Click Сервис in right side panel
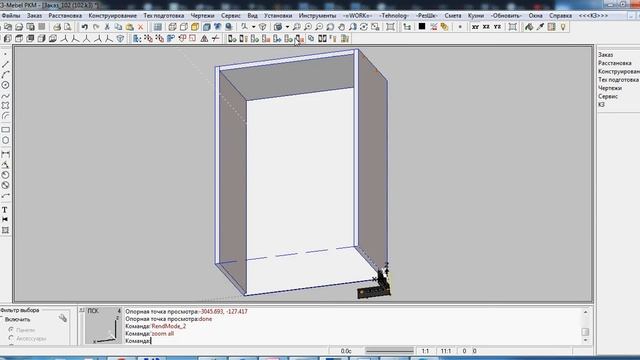The height and width of the screenshot is (360, 640). tap(608, 96)
